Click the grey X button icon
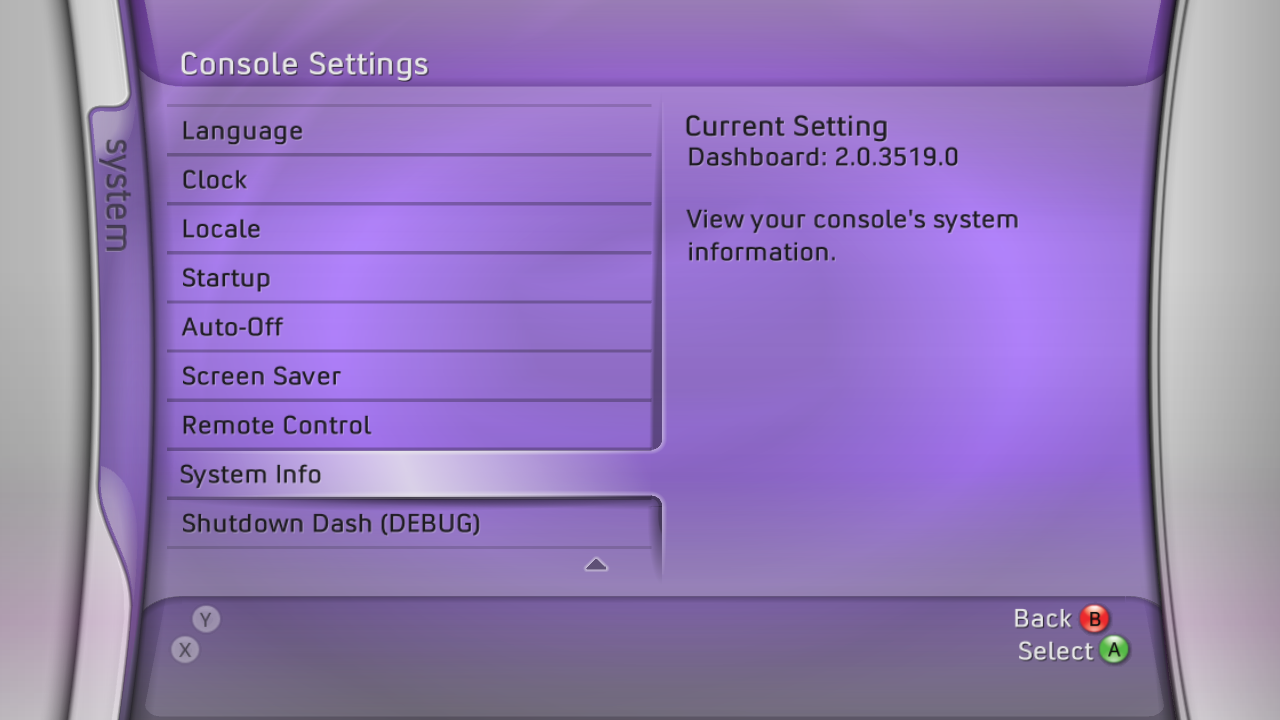The height and width of the screenshot is (720, 1280). (184, 650)
